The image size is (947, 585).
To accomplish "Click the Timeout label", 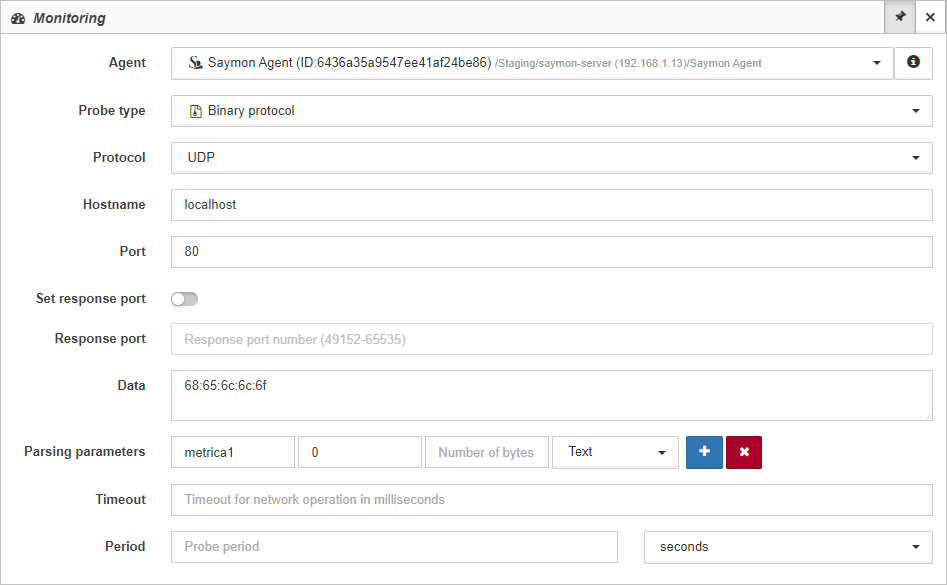I will (120, 499).
